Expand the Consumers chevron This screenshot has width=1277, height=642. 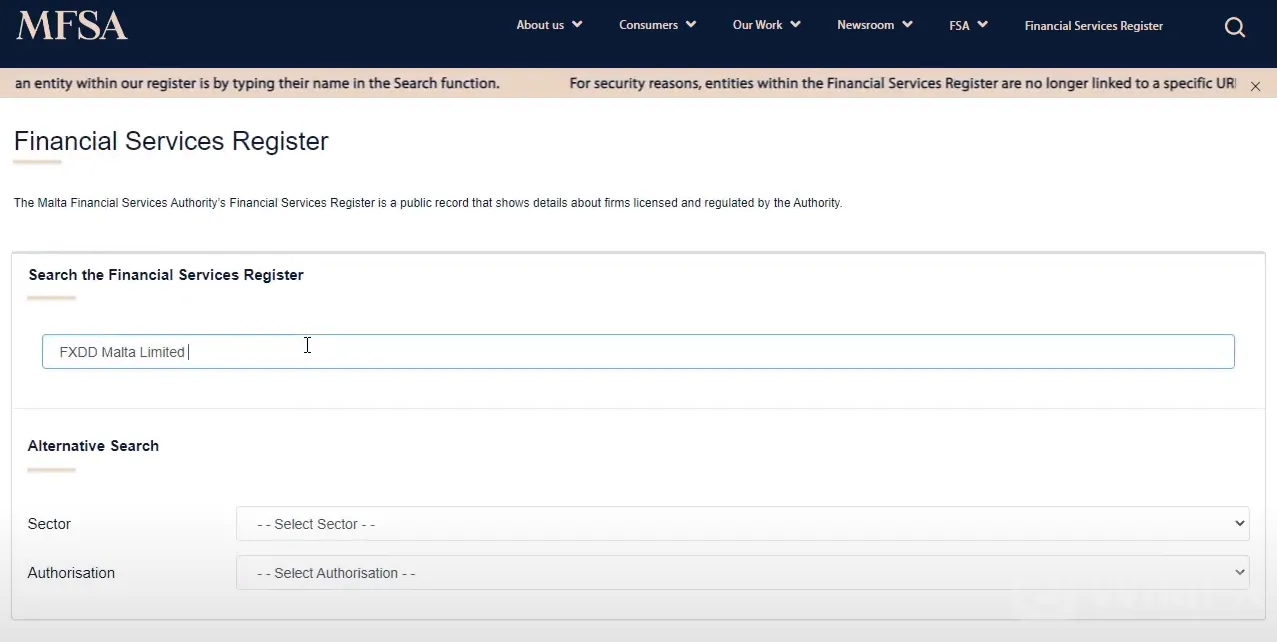691,25
